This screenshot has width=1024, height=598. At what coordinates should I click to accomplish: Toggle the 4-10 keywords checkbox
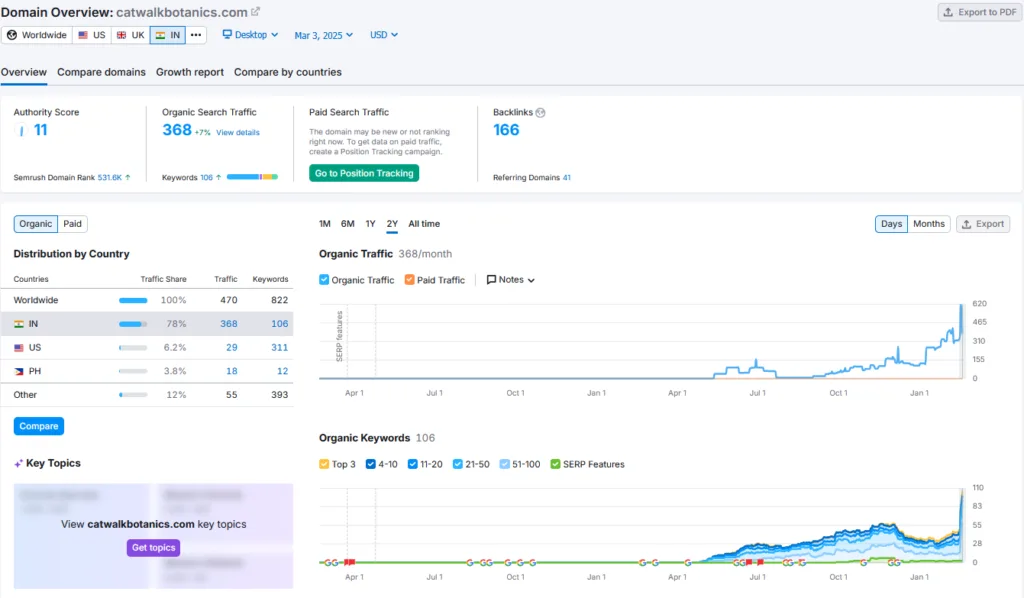pyautogui.click(x=370, y=464)
